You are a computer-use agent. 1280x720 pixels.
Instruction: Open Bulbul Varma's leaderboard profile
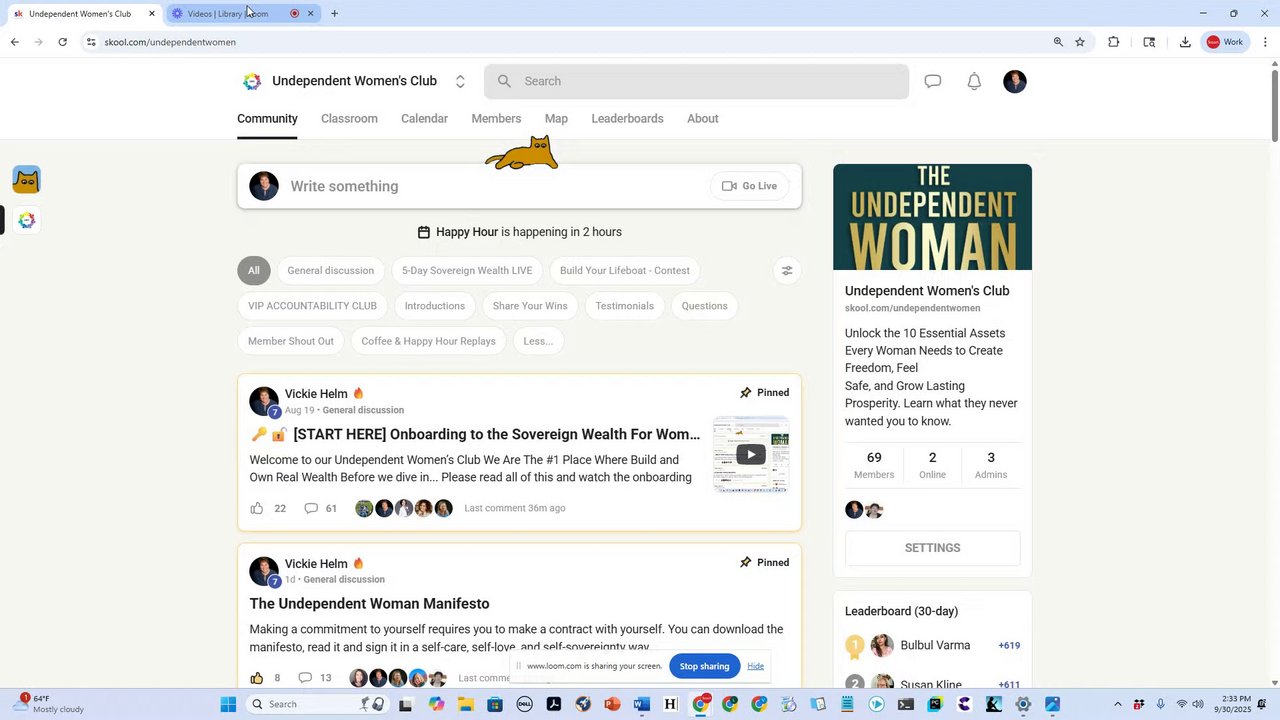(935, 646)
